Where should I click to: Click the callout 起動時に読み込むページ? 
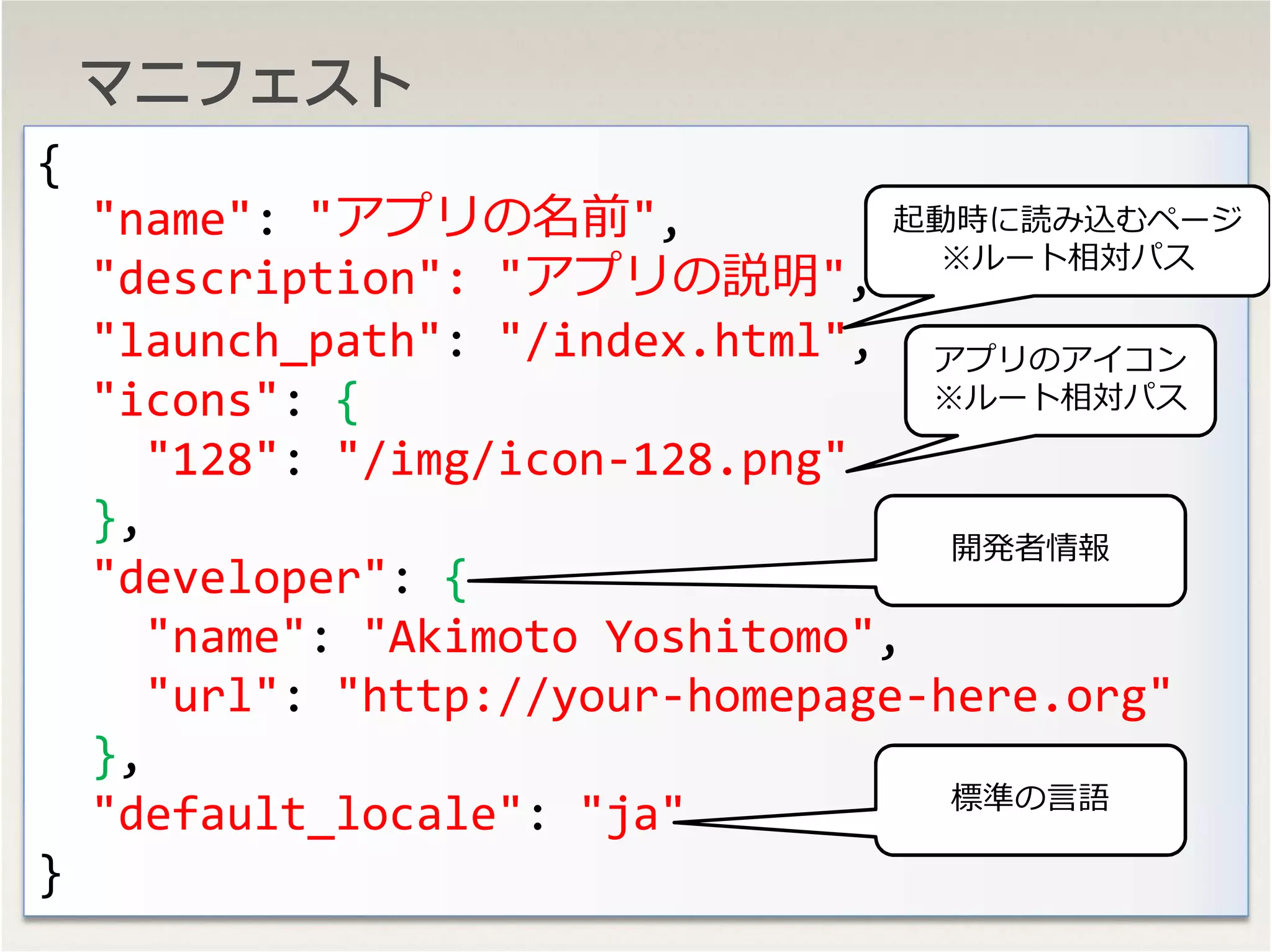tap(1067, 240)
